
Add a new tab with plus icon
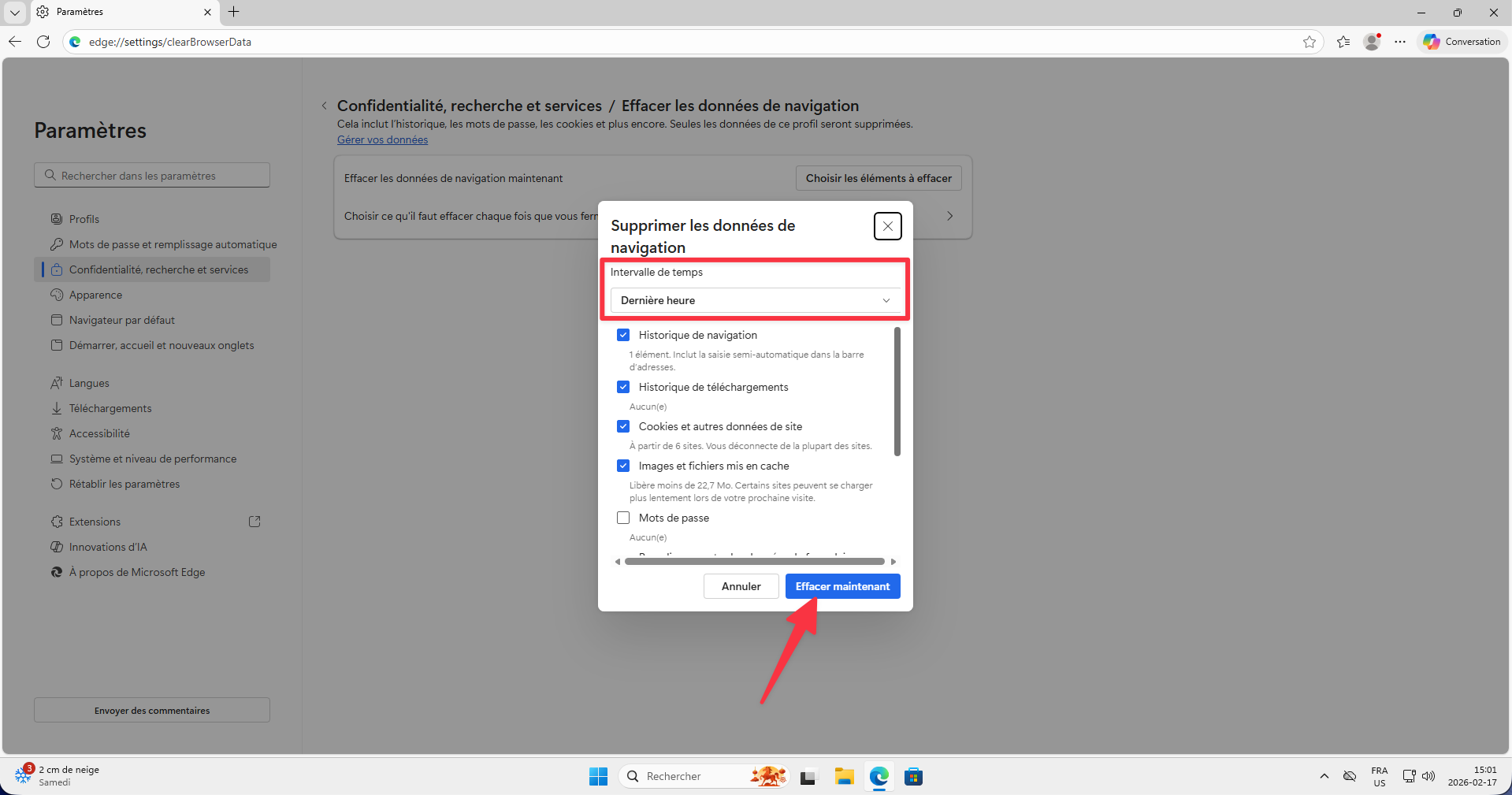click(x=234, y=12)
